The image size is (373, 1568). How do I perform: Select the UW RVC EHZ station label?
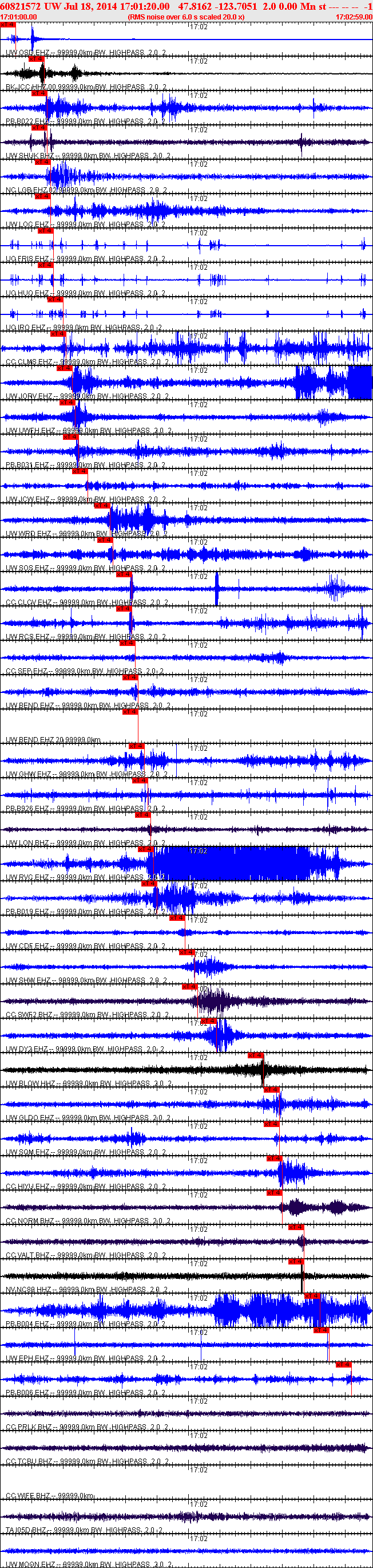(x=85, y=878)
